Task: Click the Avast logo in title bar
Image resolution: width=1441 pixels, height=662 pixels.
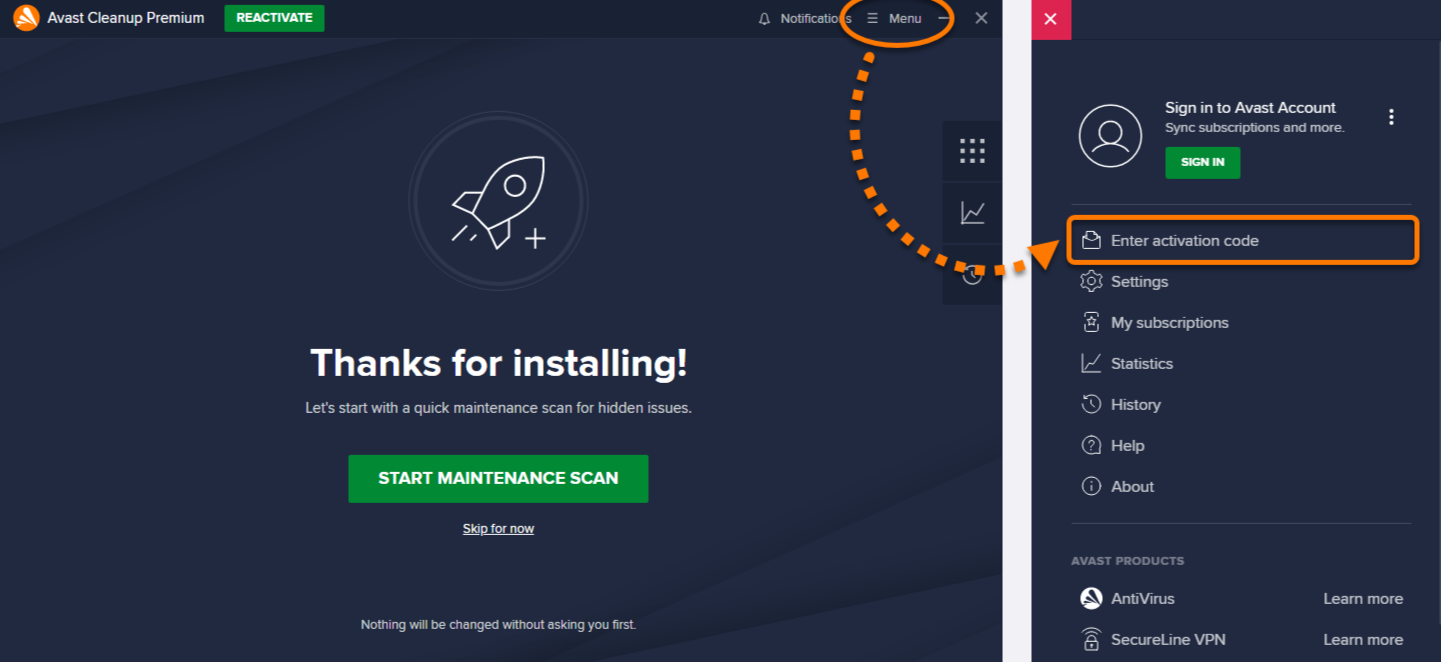Action: 26,18
